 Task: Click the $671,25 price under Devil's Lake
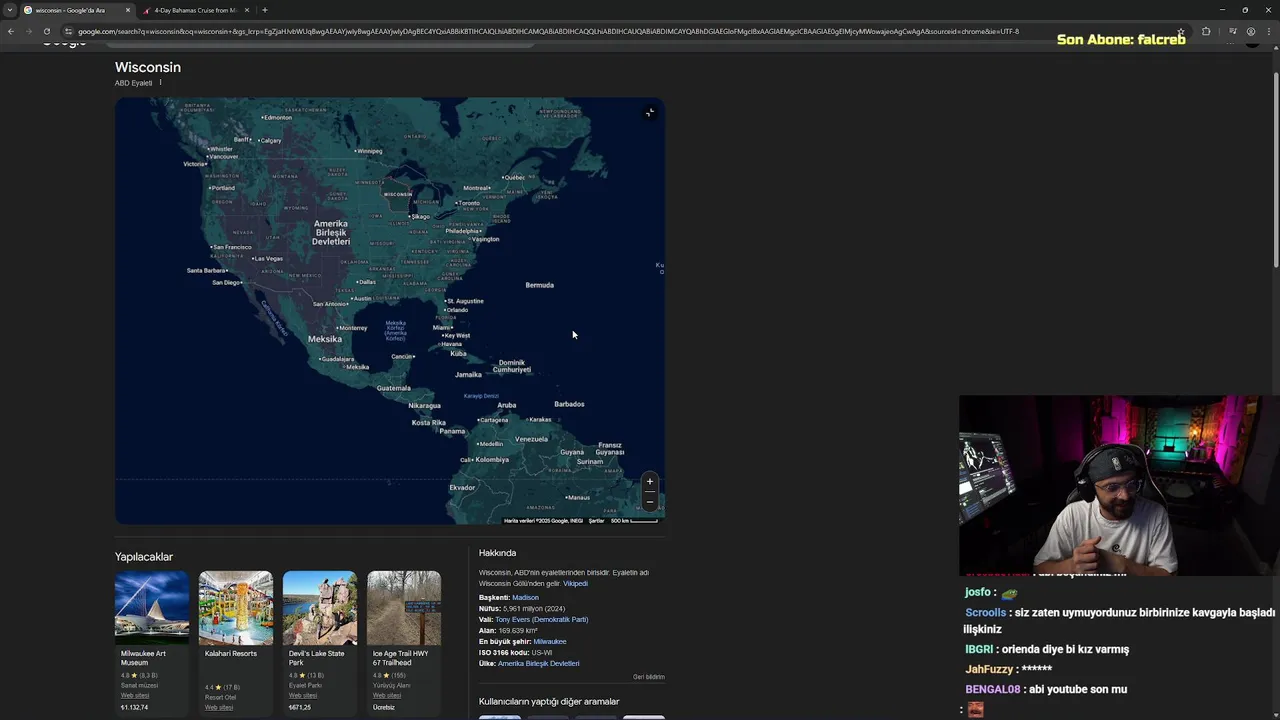300,707
